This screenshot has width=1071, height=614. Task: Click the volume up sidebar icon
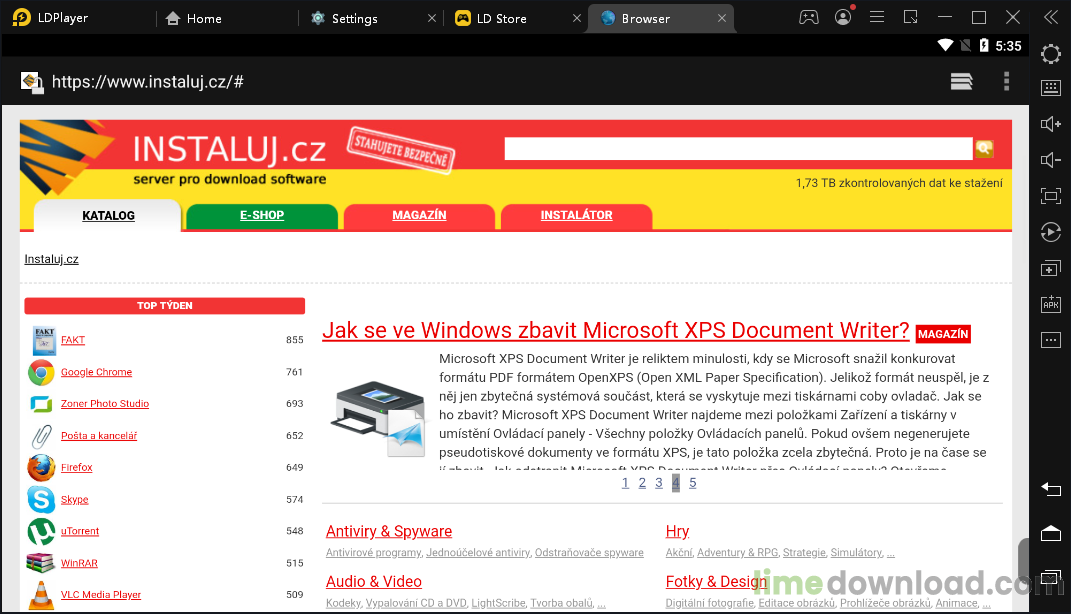(x=1051, y=124)
